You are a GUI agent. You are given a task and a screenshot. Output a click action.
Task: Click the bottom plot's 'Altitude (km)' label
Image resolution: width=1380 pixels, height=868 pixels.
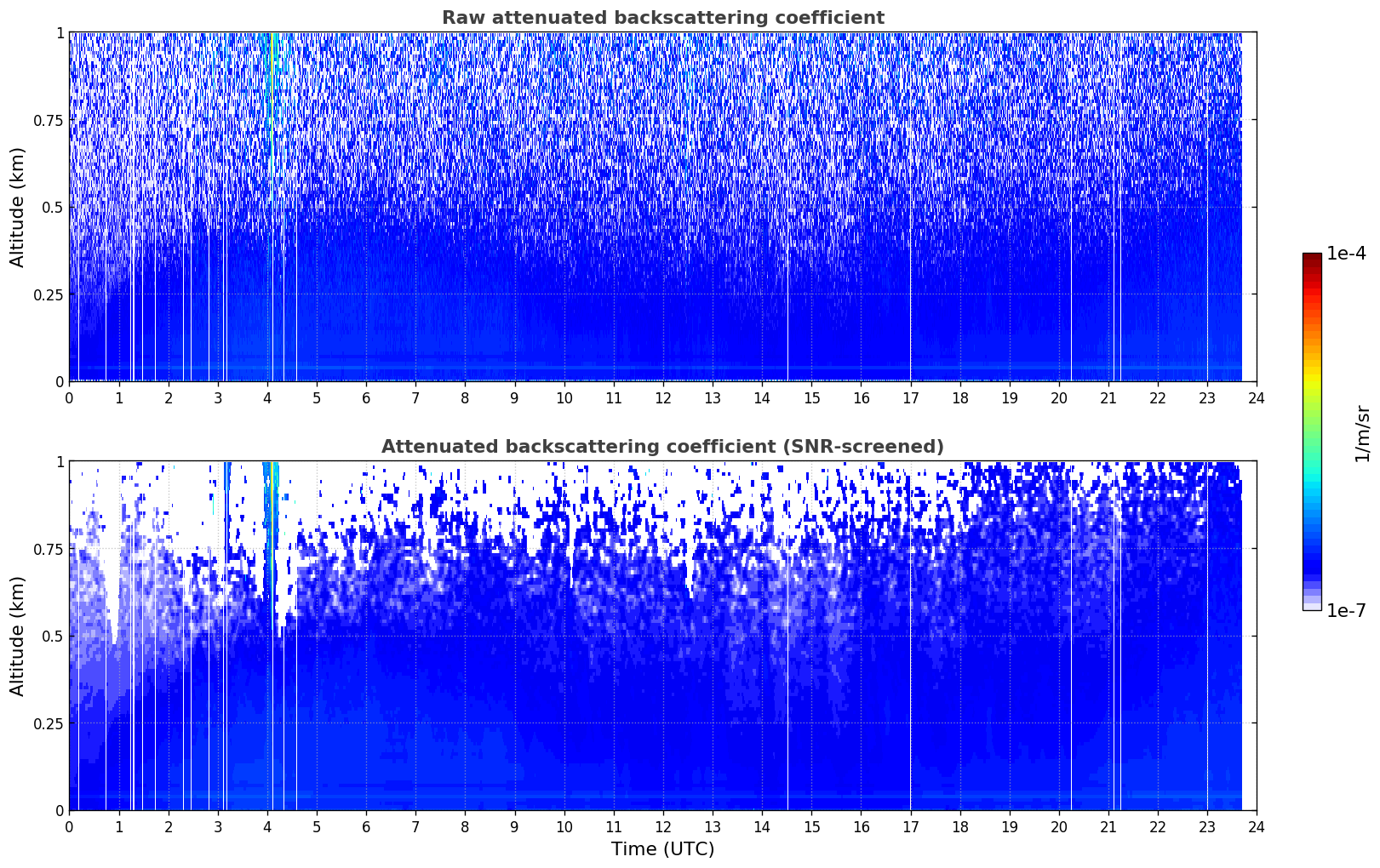(x=18, y=636)
